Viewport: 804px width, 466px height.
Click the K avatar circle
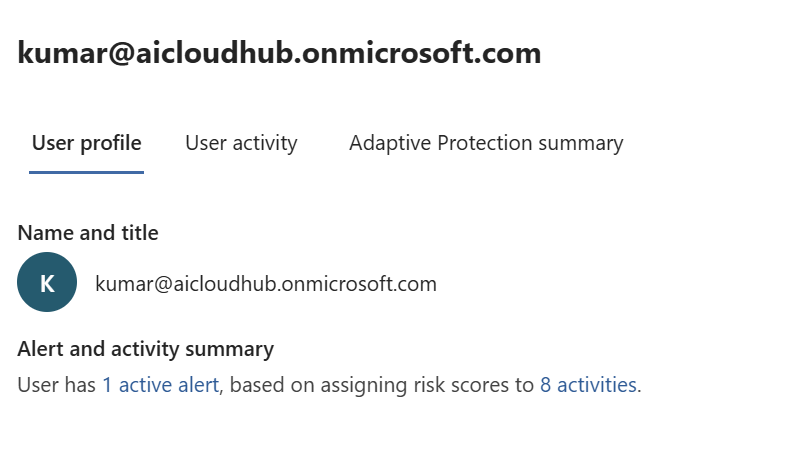47,283
